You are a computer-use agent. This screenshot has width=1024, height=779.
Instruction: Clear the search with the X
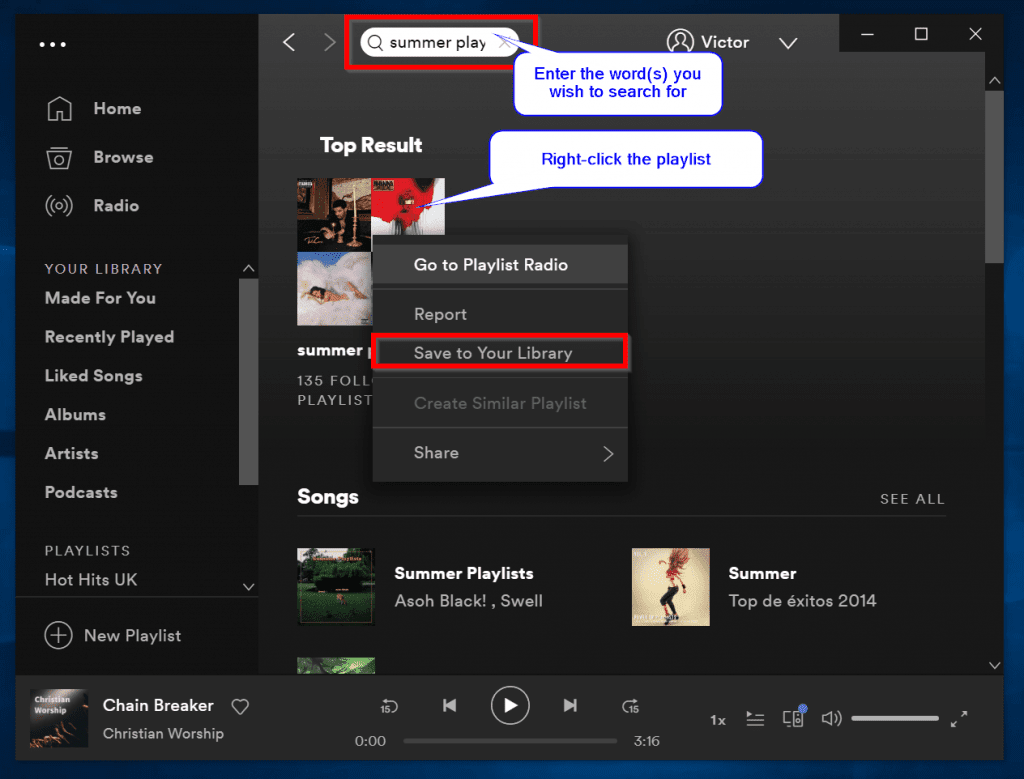click(x=504, y=42)
